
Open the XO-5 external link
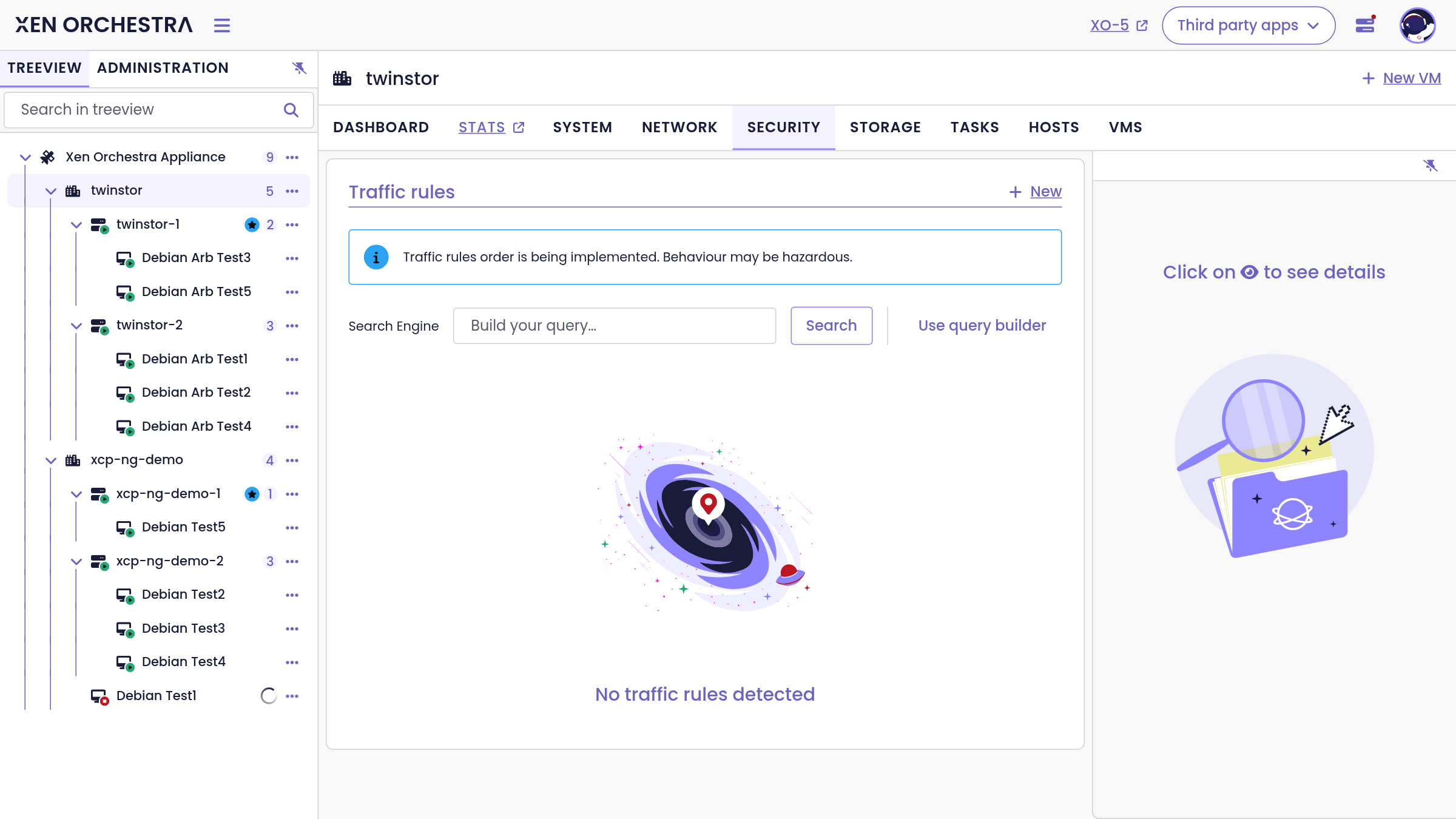pyautogui.click(x=1119, y=25)
